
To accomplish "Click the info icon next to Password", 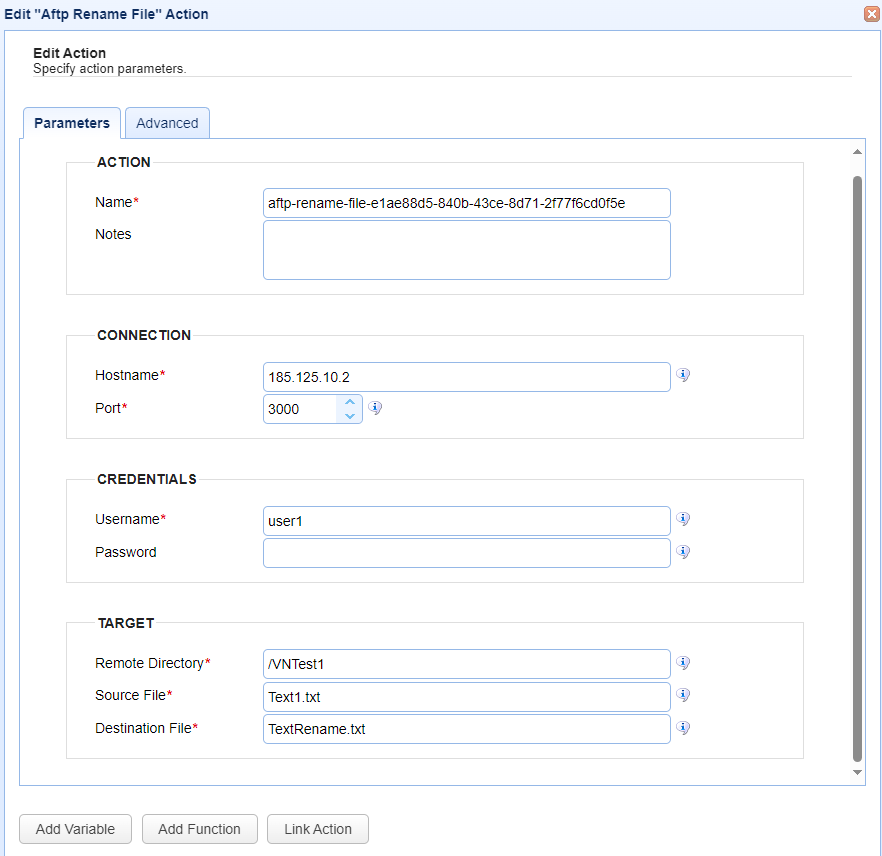I will (x=683, y=551).
